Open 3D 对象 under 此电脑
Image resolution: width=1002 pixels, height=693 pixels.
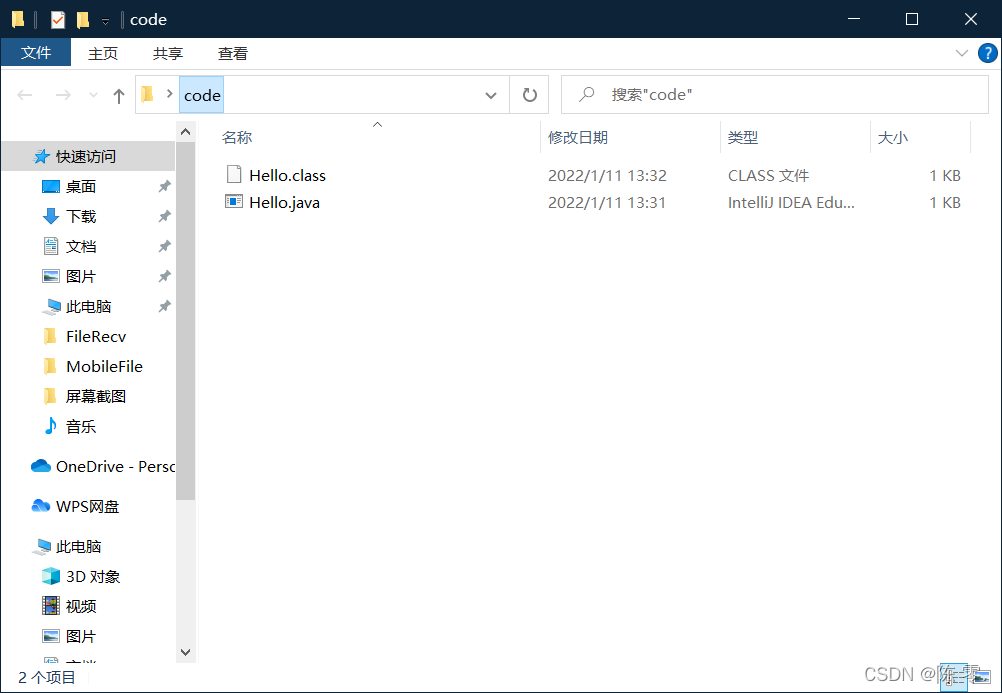[x=93, y=577]
